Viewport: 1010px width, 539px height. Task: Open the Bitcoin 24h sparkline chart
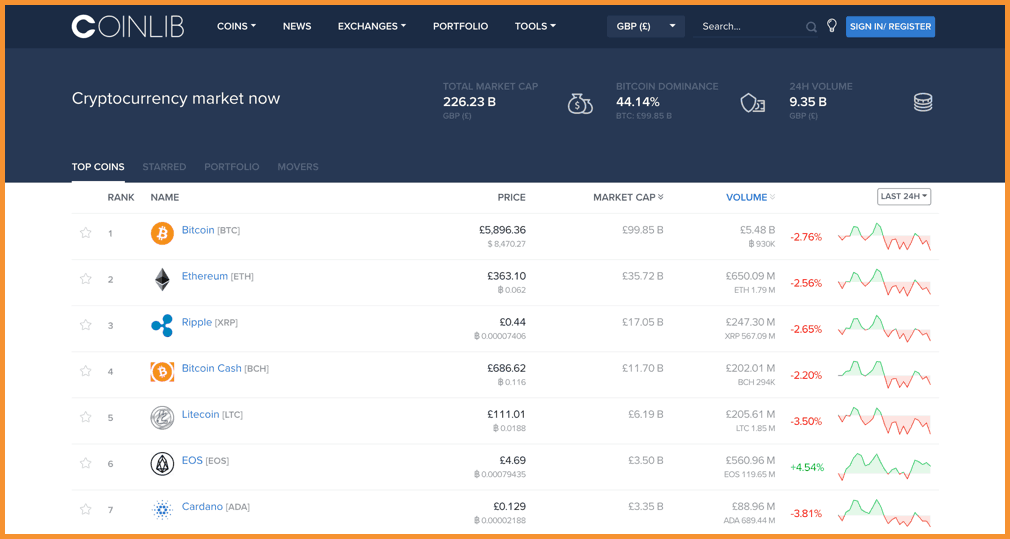[884, 236]
